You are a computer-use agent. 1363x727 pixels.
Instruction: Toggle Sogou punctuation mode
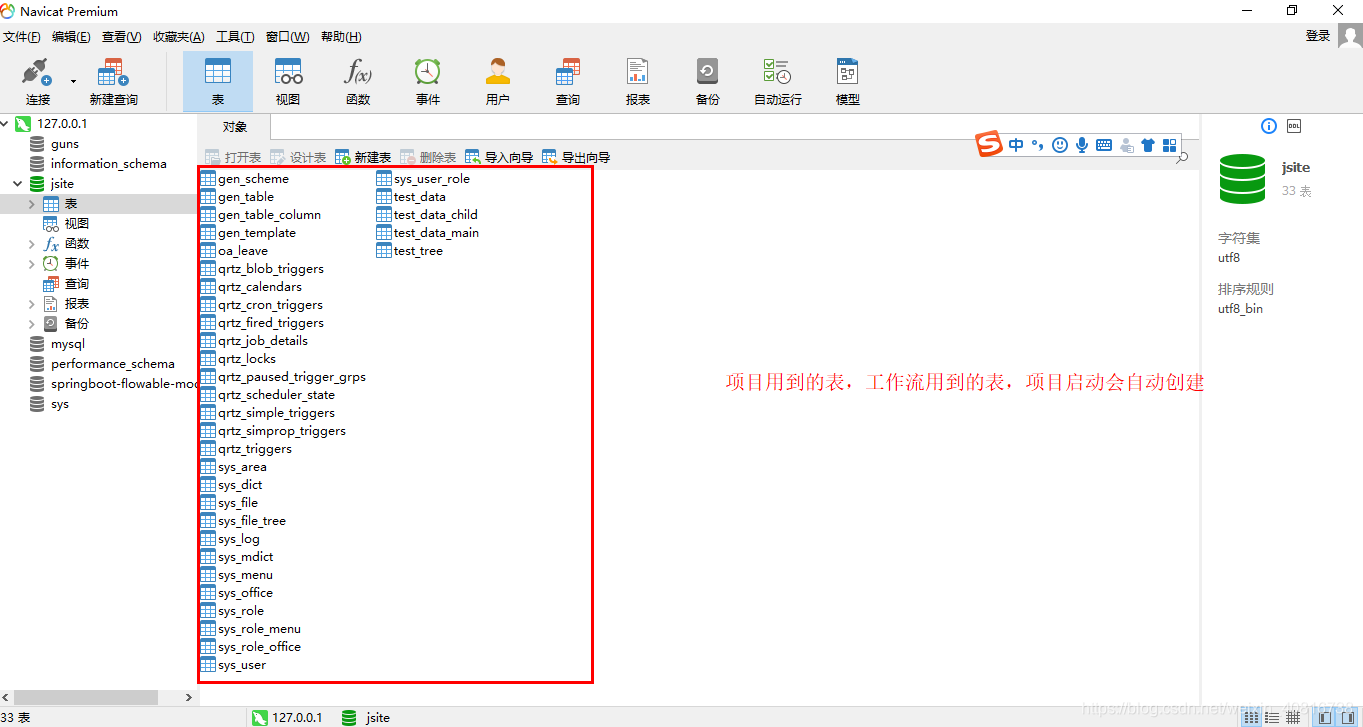(1038, 145)
